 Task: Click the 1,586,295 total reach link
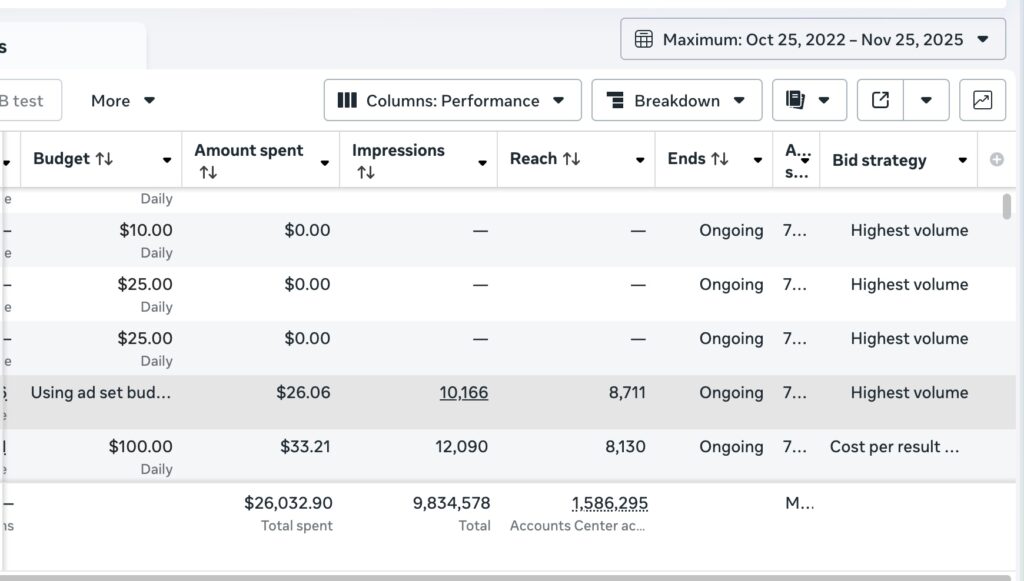click(x=610, y=503)
